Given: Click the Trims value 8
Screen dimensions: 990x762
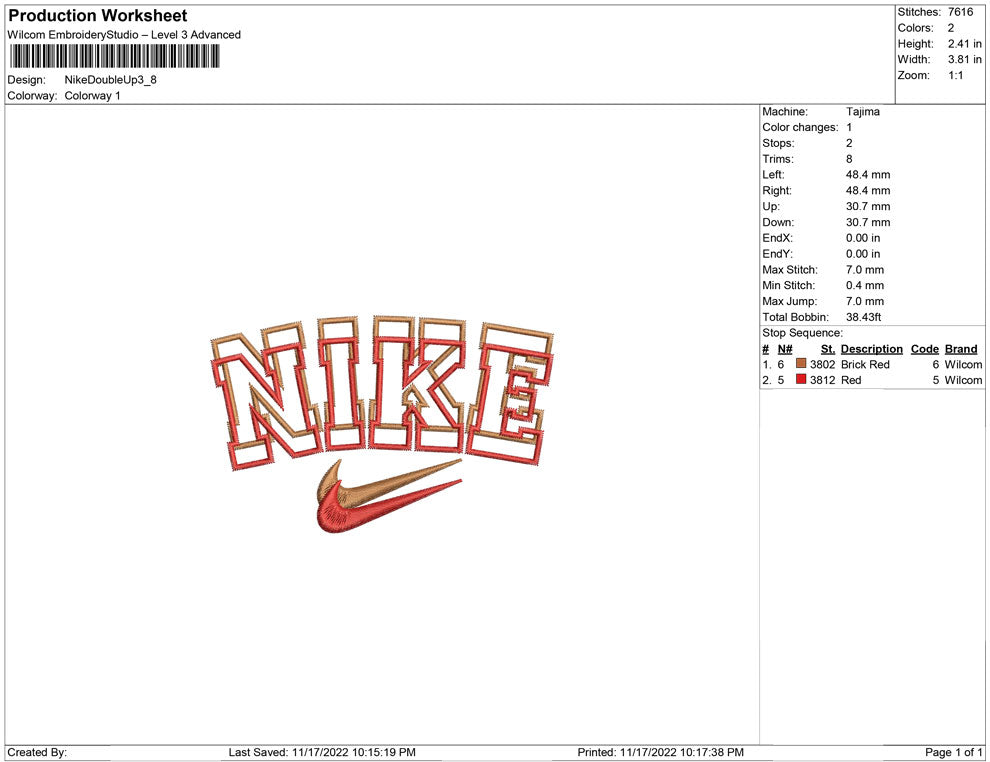Looking at the screenshot, I should [849, 158].
